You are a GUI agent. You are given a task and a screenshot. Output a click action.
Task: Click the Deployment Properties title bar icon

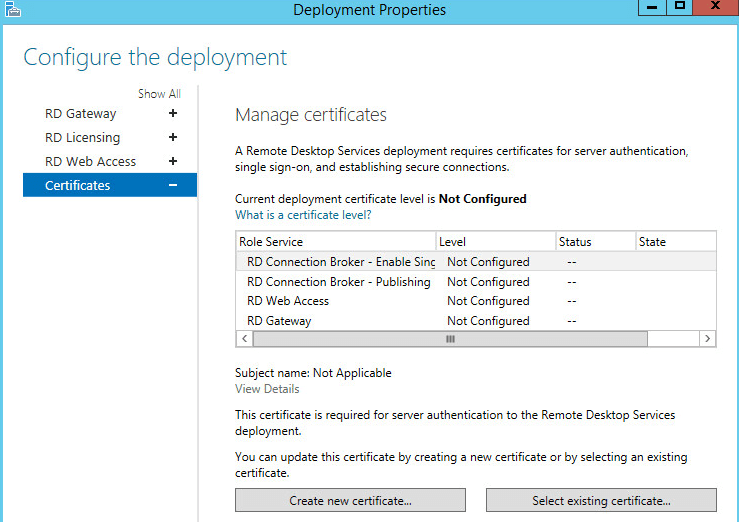pos(12,10)
